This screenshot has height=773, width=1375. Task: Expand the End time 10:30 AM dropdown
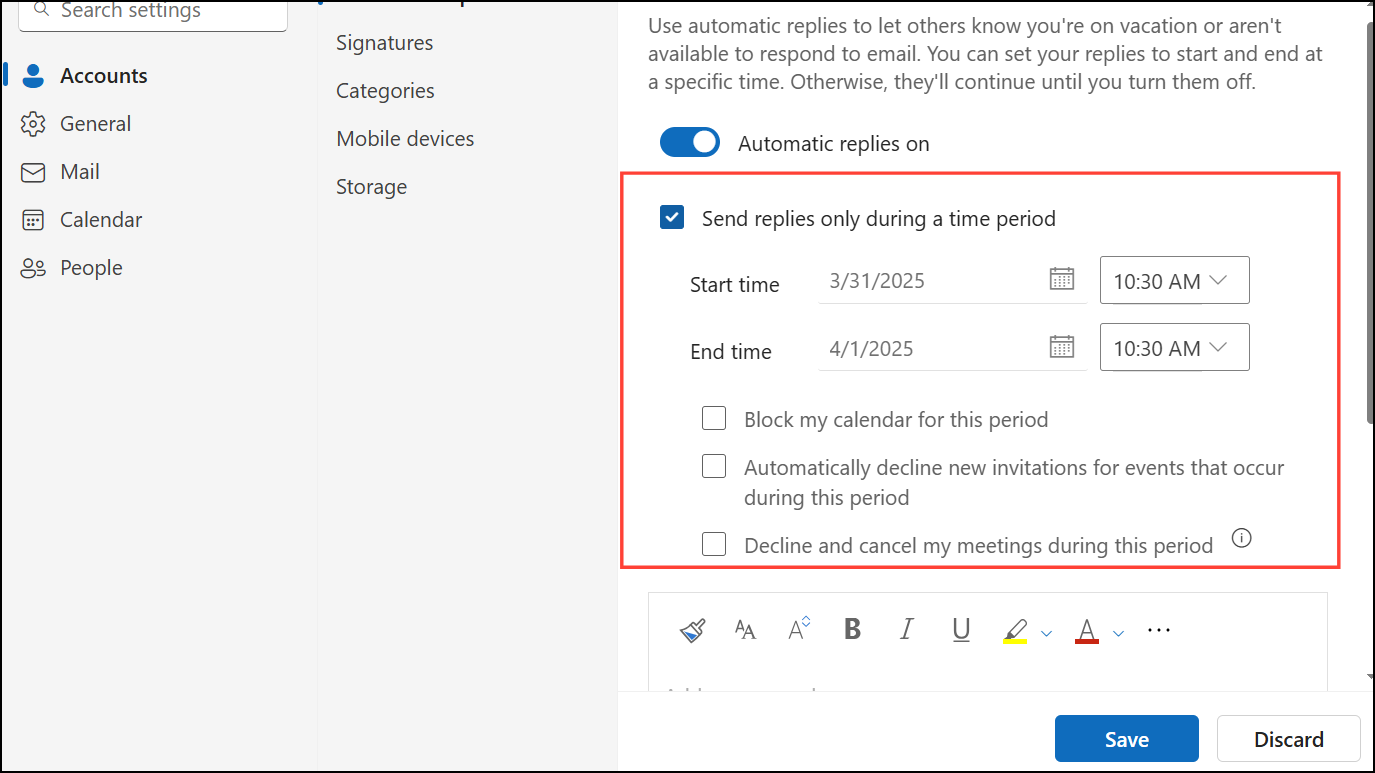pyautogui.click(x=1175, y=347)
